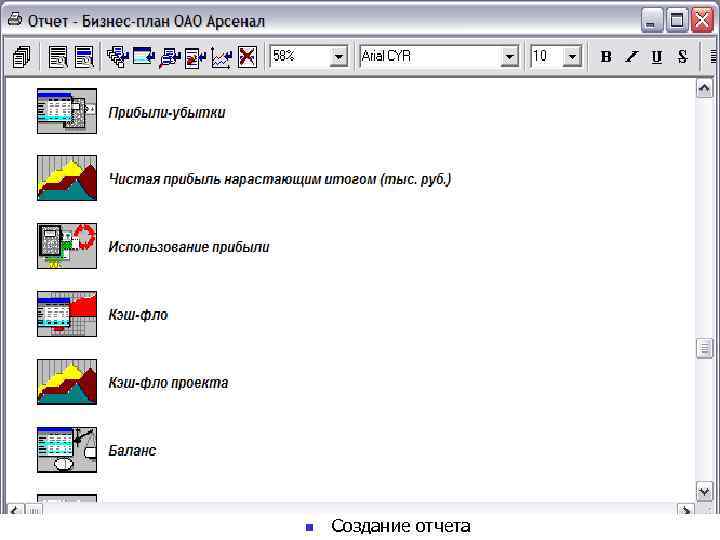Click the Баланс scales thumbnail

pos(67,450)
